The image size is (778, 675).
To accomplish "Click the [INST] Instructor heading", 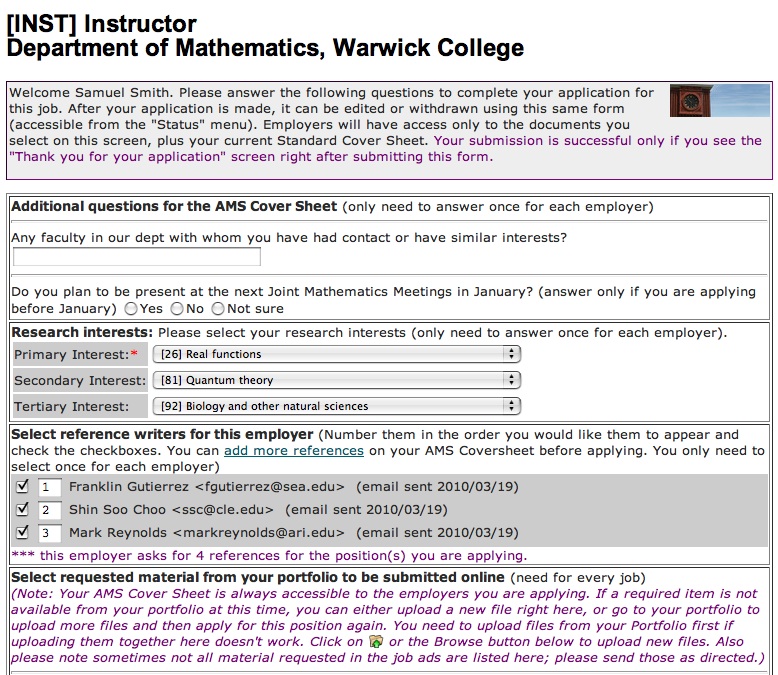I will pyautogui.click(x=102, y=24).
